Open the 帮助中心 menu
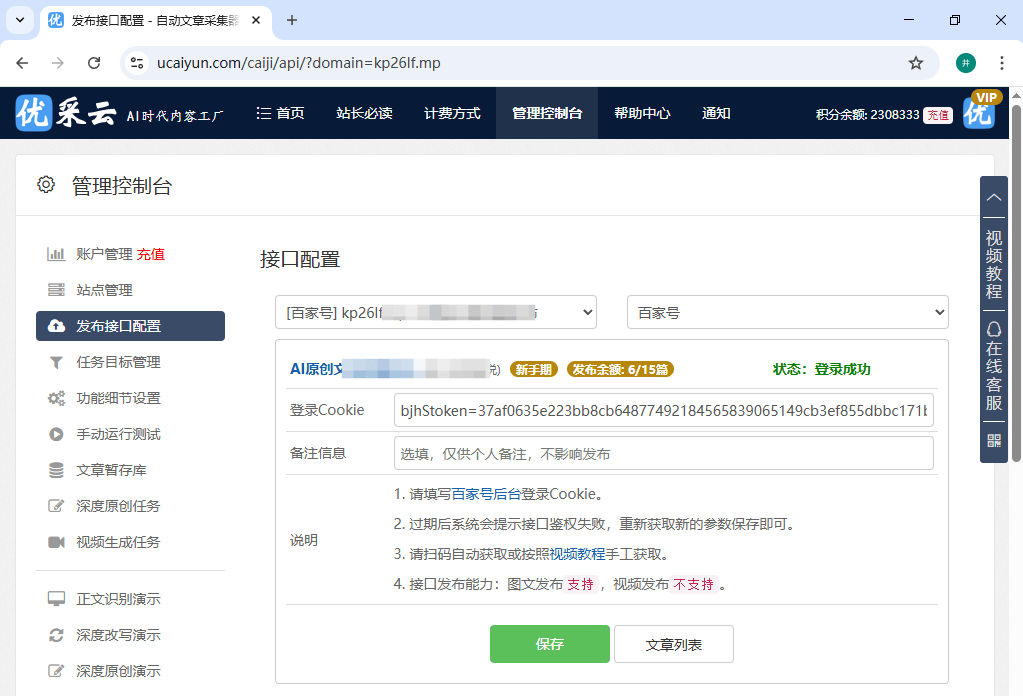1023x696 pixels. (x=641, y=113)
